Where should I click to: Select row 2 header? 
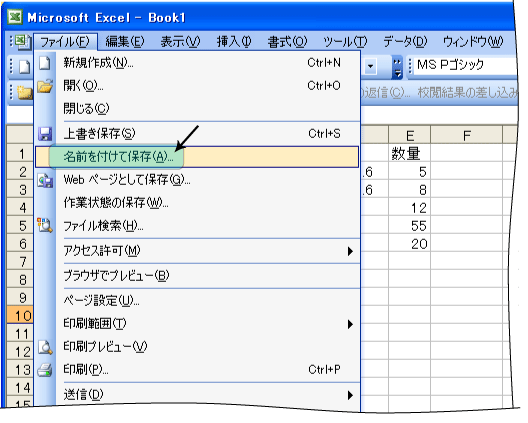point(20,172)
